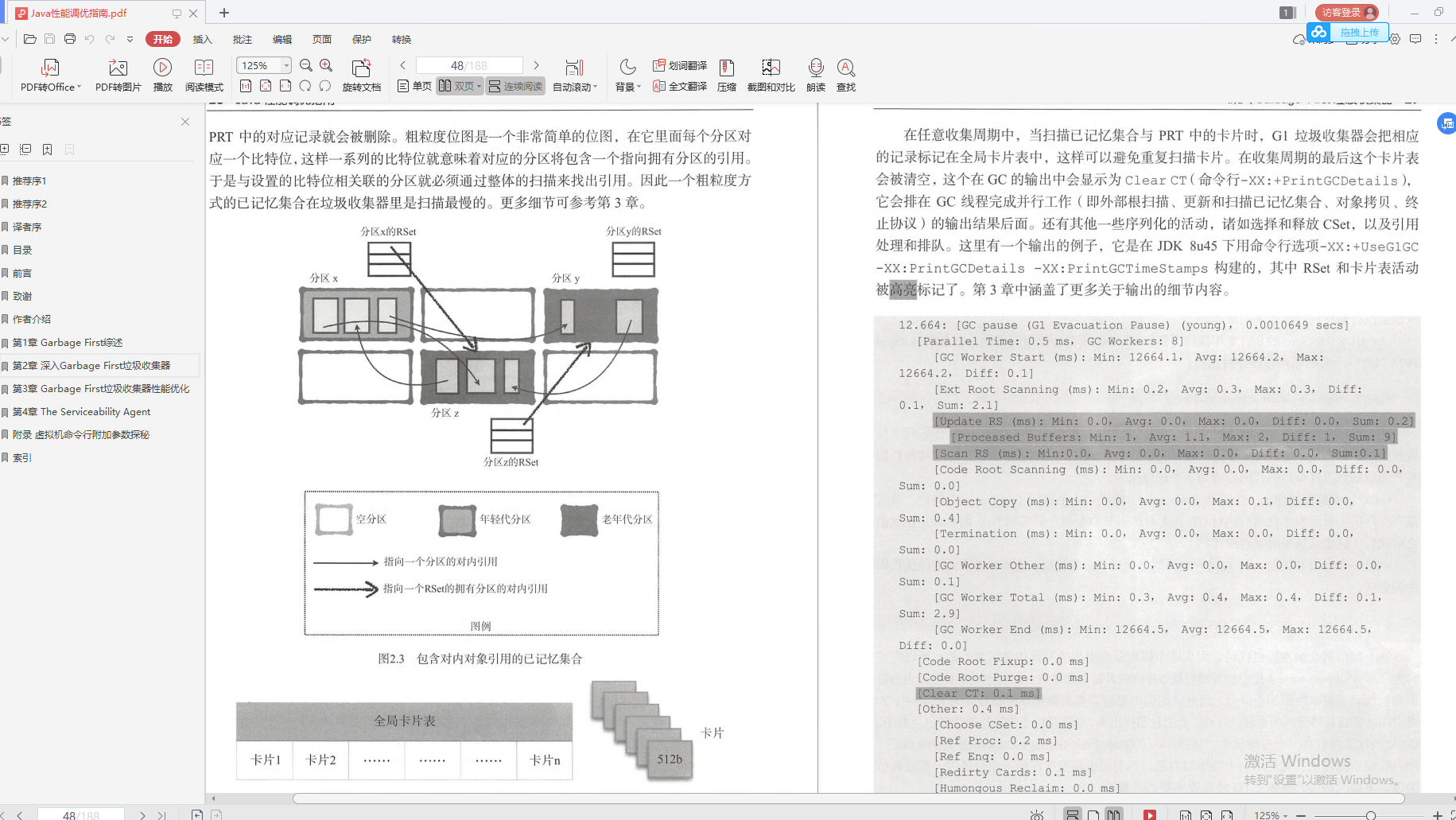This screenshot has height=820, width=1456.
Task: Open the 批注 ribbon tab
Action: click(x=243, y=39)
